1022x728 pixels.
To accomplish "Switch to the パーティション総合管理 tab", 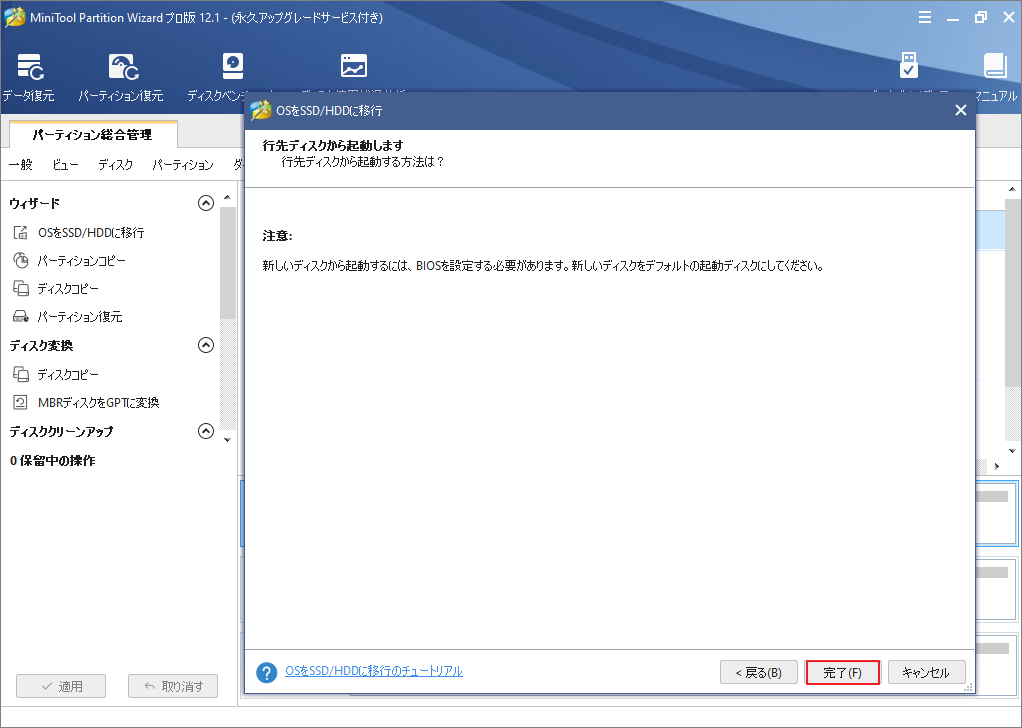I will pyautogui.click(x=90, y=132).
